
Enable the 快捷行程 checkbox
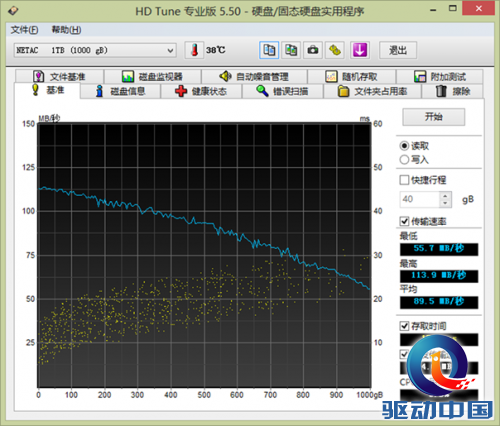404,180
